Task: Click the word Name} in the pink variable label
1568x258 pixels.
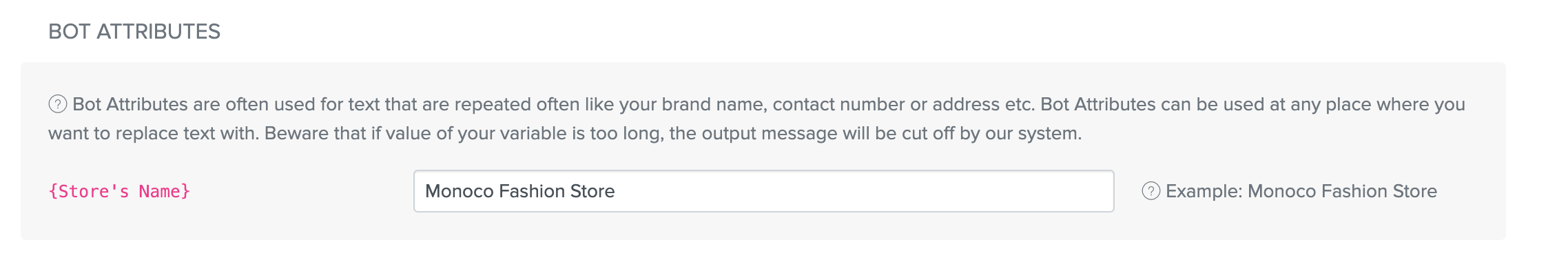Action: (165, 191)
